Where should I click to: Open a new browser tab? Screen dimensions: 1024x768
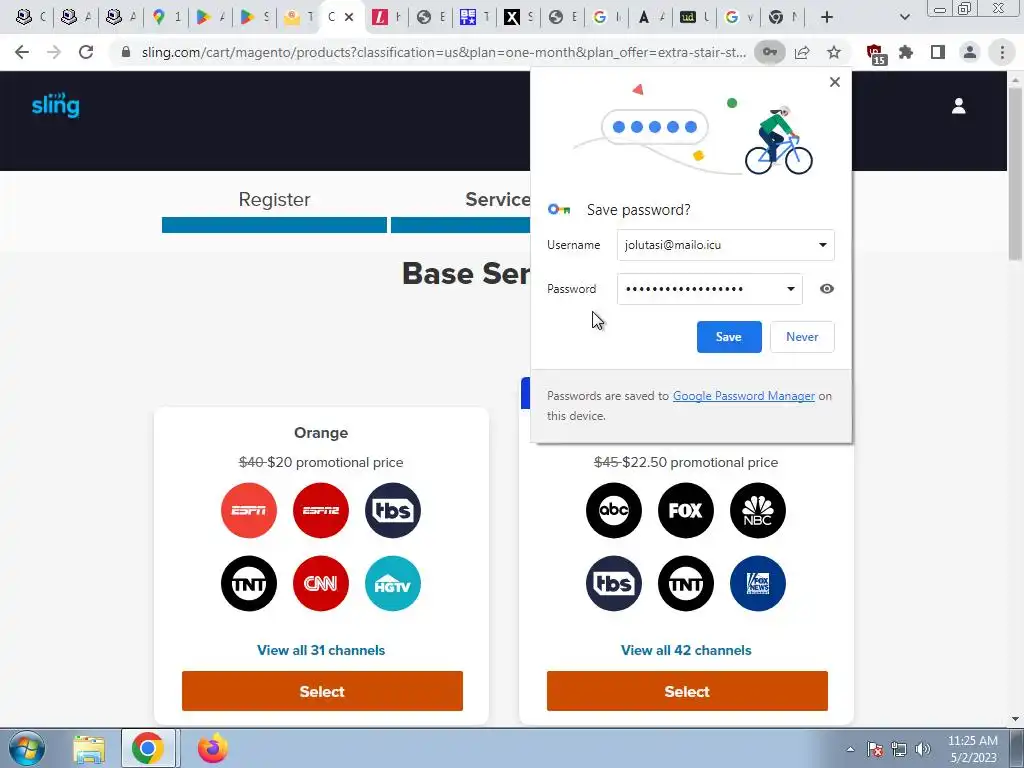click(827, 18)
